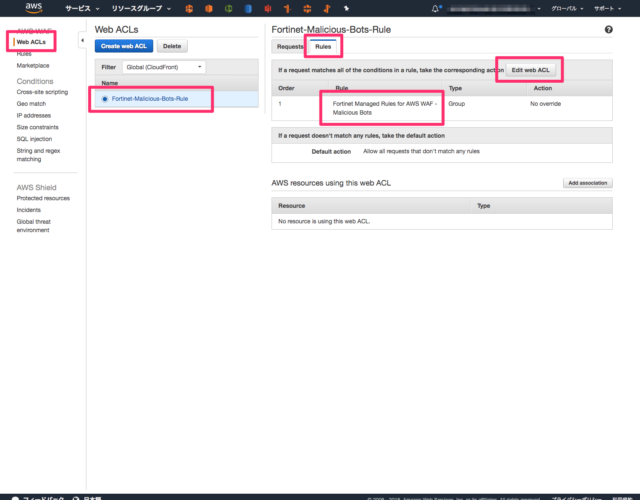The image size is (640, 500).
Task: Click the white pin shortcut icon
Action: point(346,8)
